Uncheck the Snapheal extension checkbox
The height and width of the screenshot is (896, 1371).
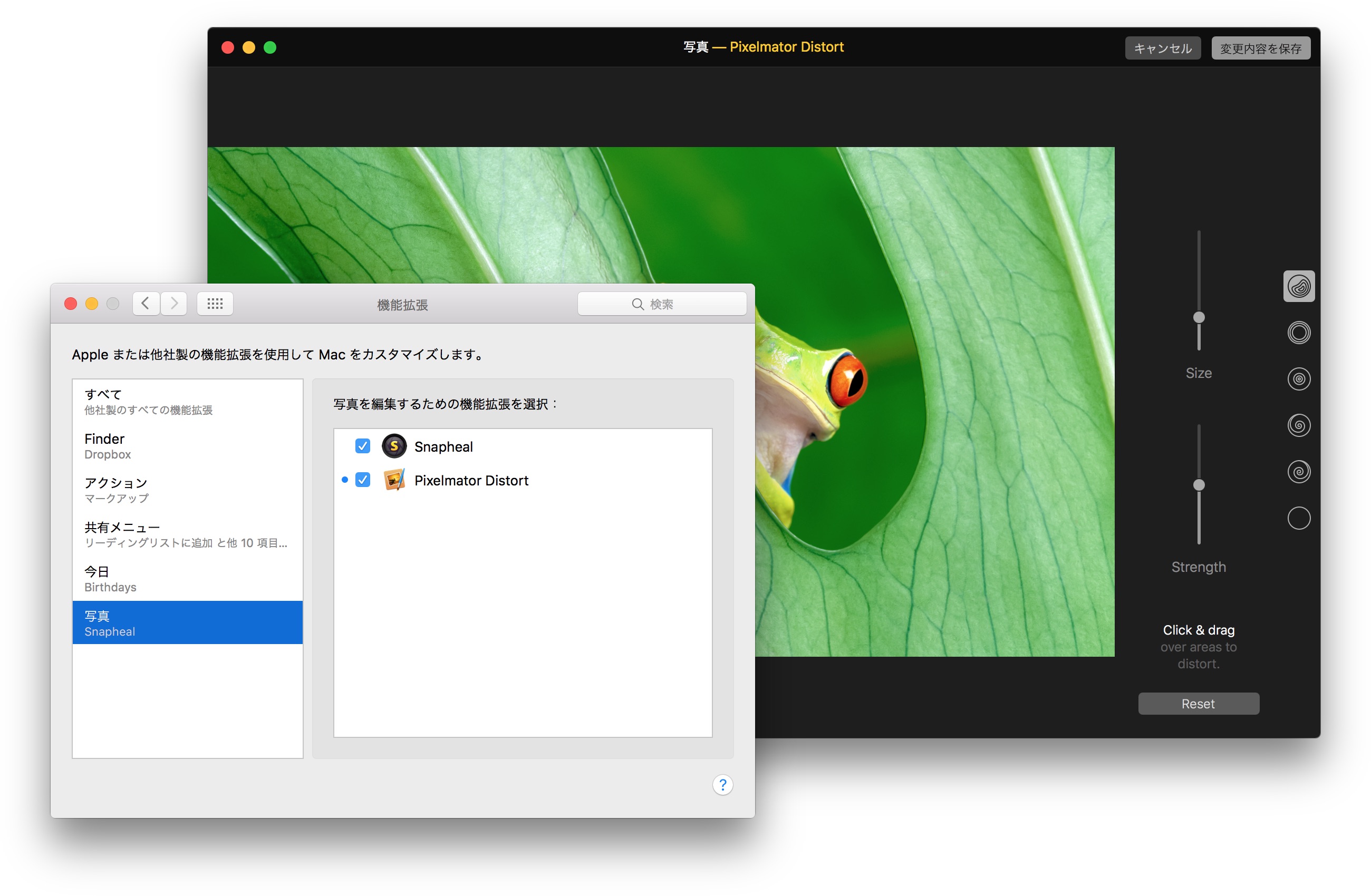coord(362,446)
